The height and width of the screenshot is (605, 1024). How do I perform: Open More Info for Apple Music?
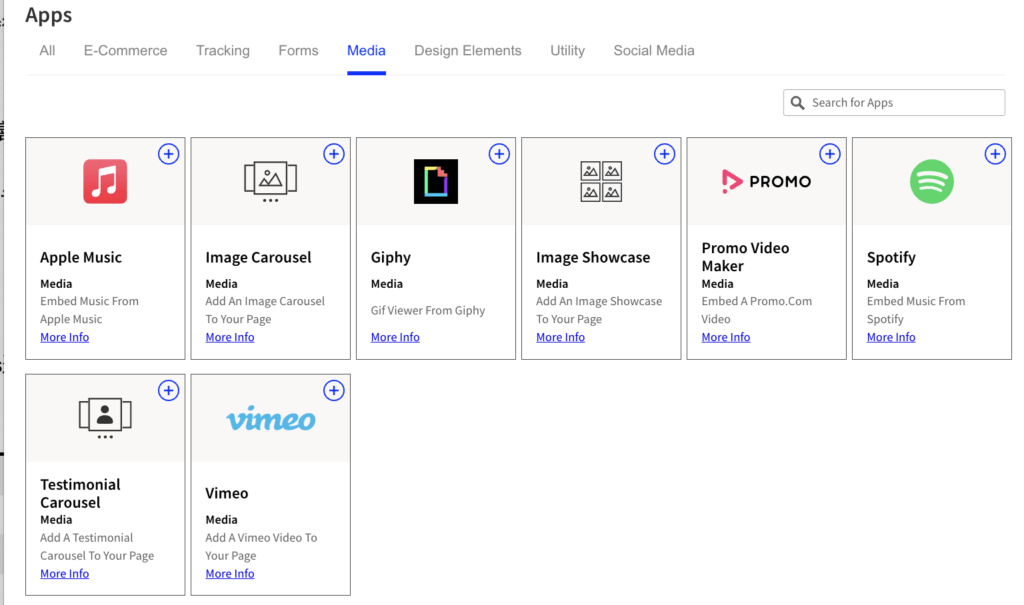click(64, 338)
